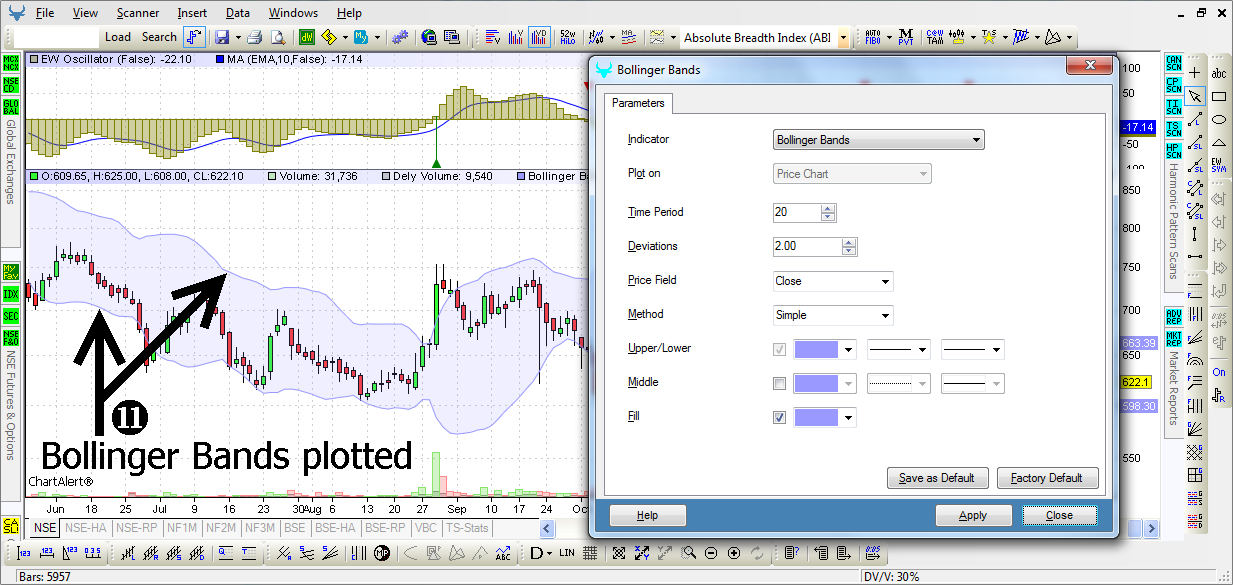Toggle the On switch in the right toolbar
This screenshot has width=1233, height=585.
point(1219,372)
